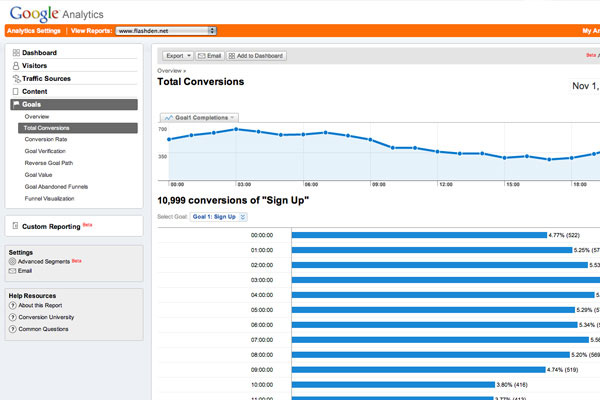Click the Google Analytics logo
The width and height of the screenshot is (600, 400).
(x=57, y=14)
